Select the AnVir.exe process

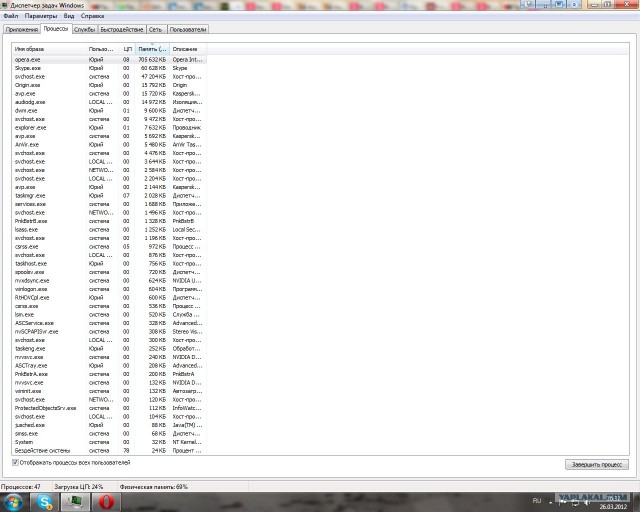(x=109, y=145)
